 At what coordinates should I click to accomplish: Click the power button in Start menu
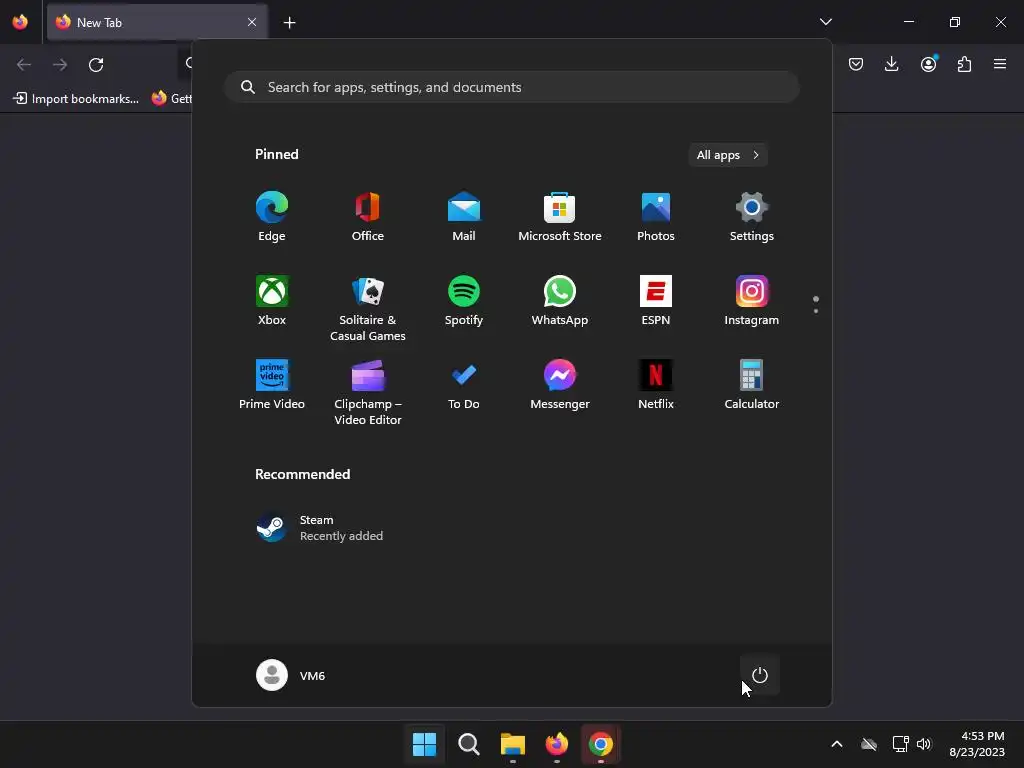click(760, 675)
